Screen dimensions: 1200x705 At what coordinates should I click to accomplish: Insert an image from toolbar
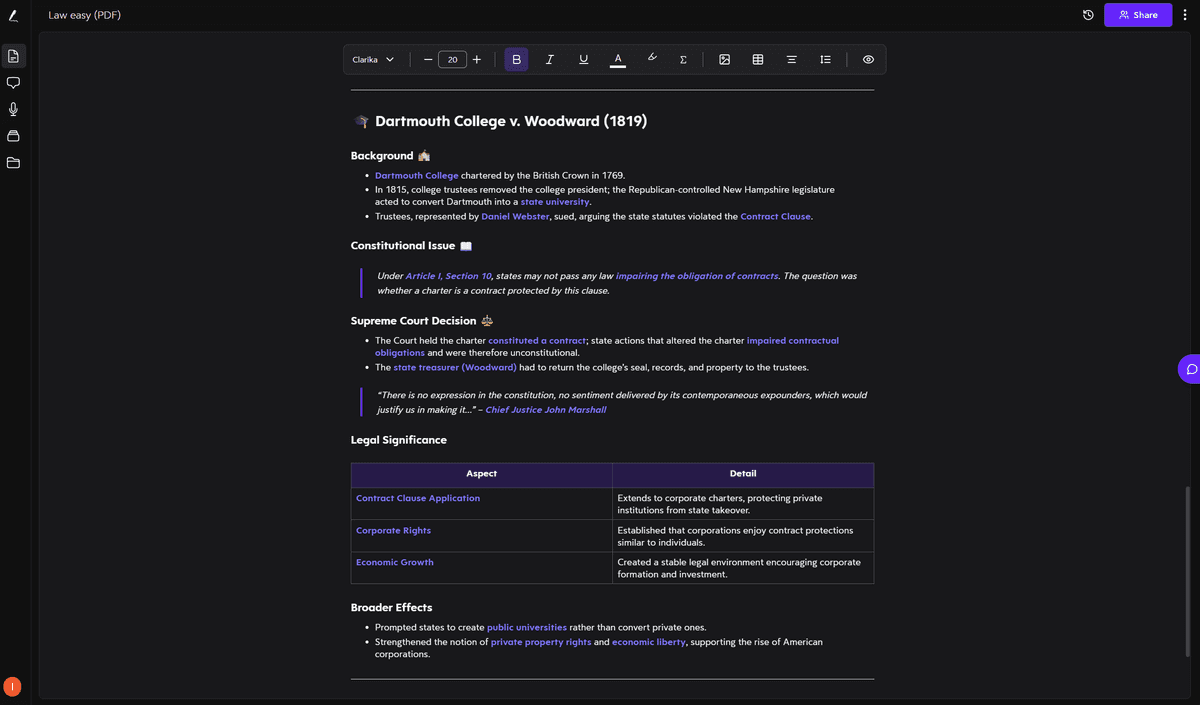tap(725, 59)
